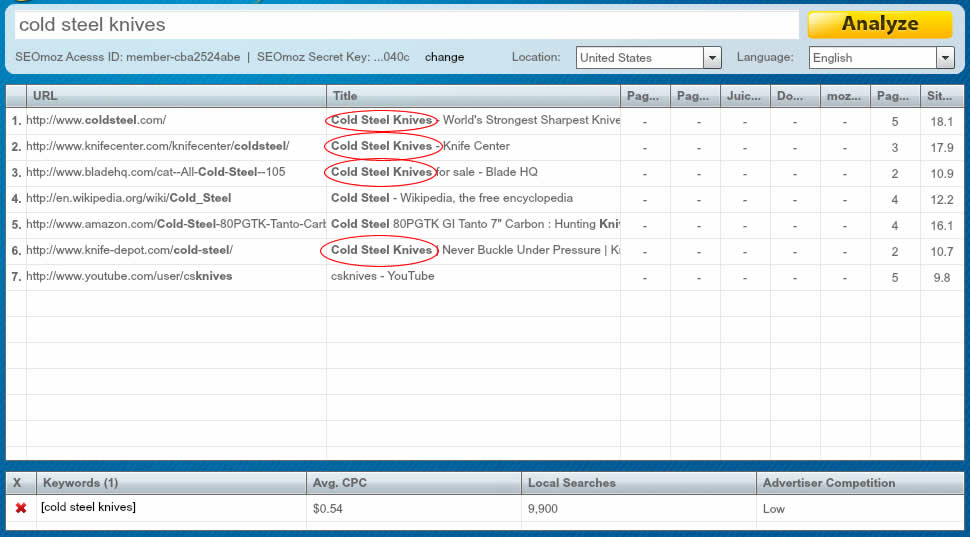Click the 18.1 site value
The height and width of the screenshot is (537, 970).
pyautogui.click(x=942, y=122)
